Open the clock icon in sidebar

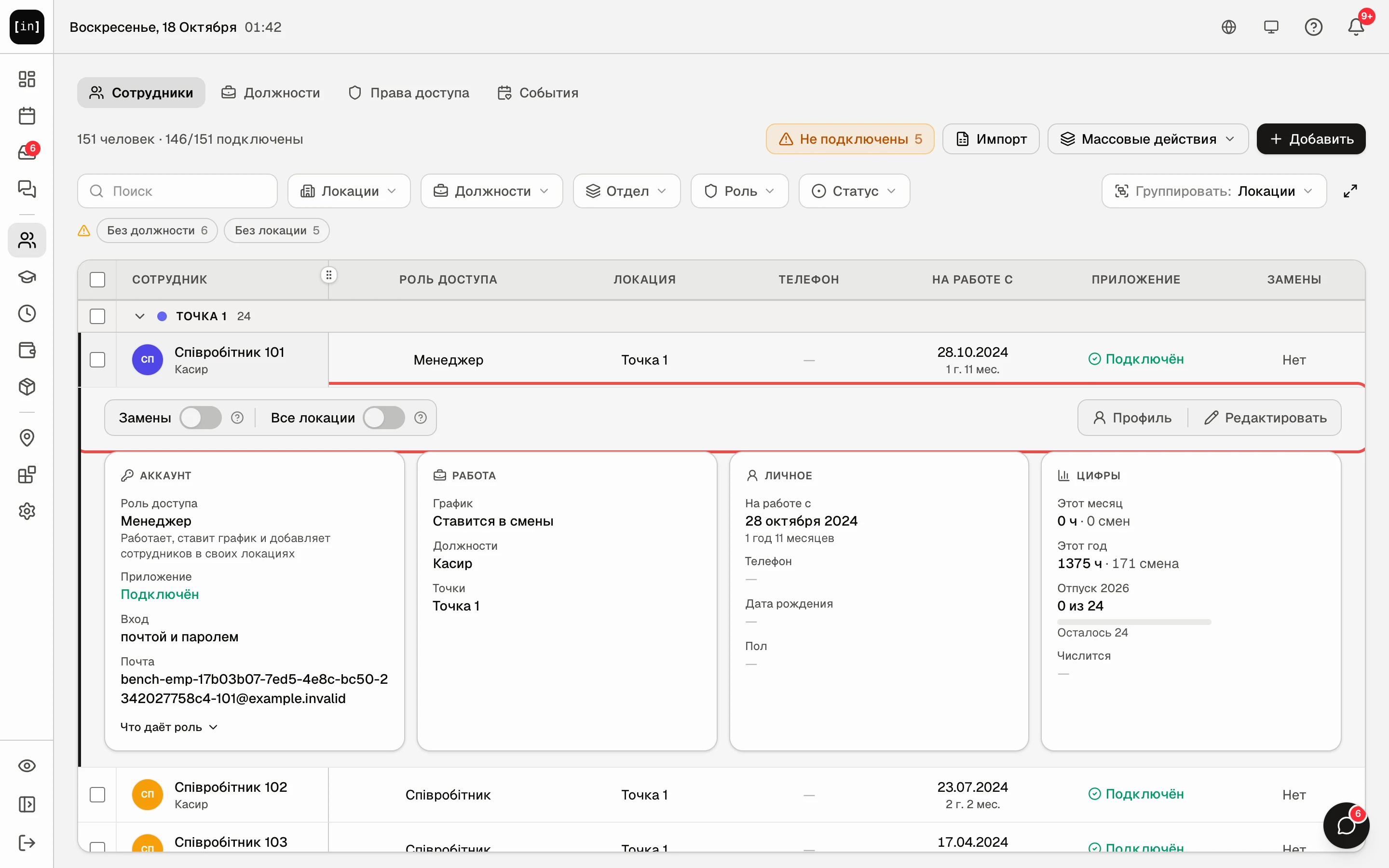pos(27,313)
